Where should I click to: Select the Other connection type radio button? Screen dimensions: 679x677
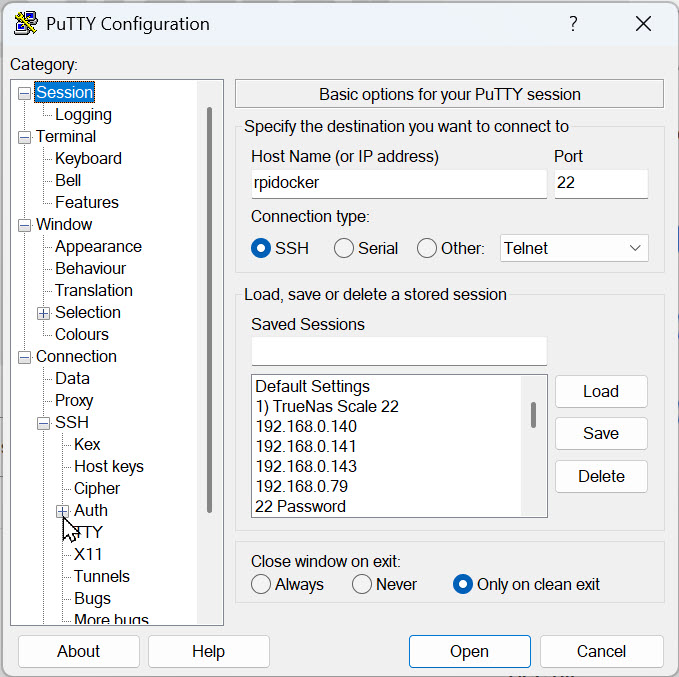(x=427, y=249)
